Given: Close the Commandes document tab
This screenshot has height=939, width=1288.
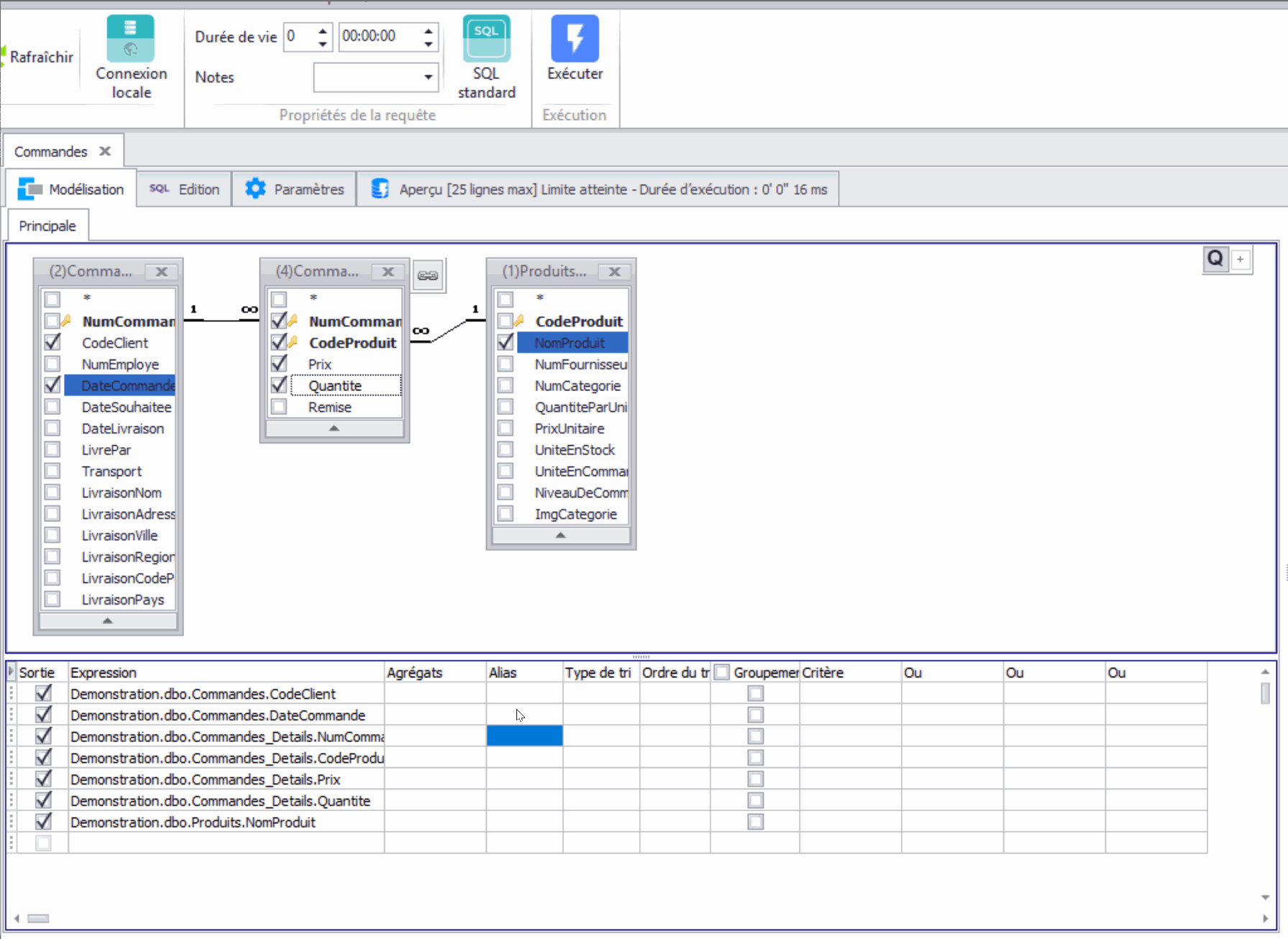Looking at the screenshot, I should click(105, 151).
